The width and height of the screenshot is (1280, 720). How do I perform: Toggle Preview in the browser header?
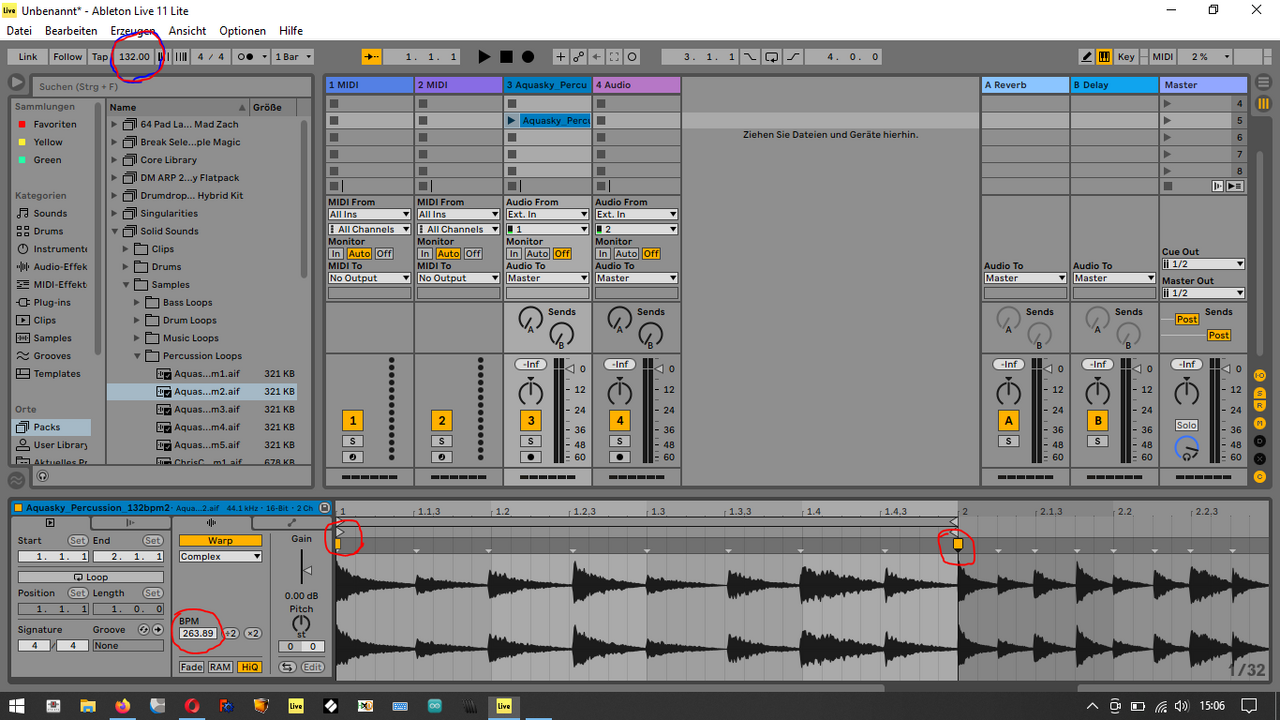[17, 83]
